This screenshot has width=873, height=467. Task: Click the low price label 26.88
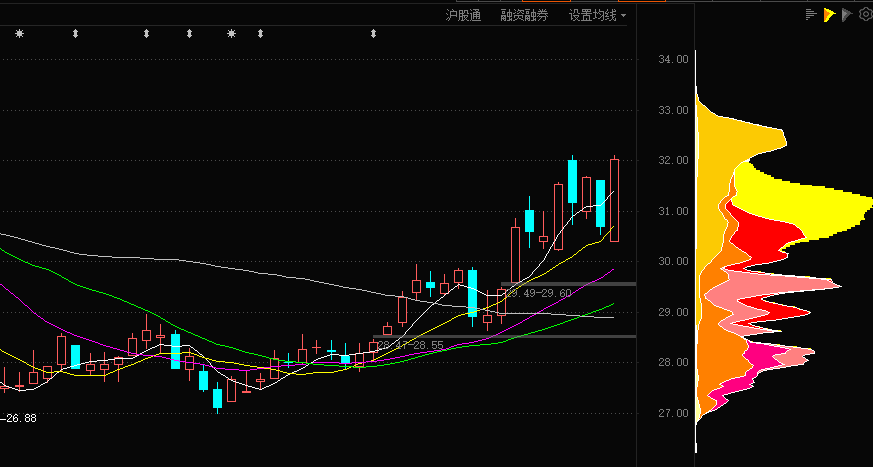pos(21,418)
